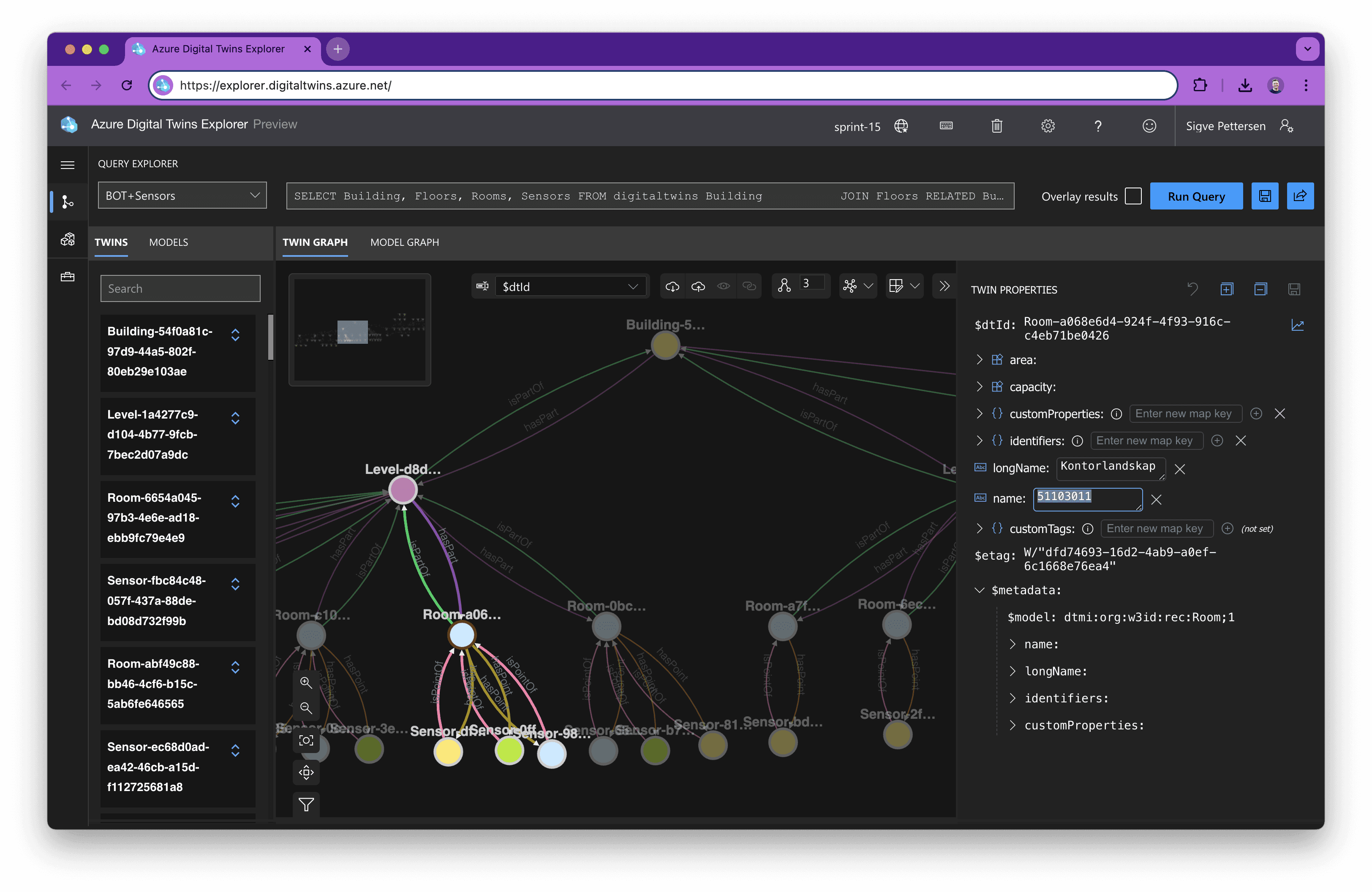The height and width of the screenshot is (892, 1372).
Task: Click the twins Search field
Action: [180, 288]
